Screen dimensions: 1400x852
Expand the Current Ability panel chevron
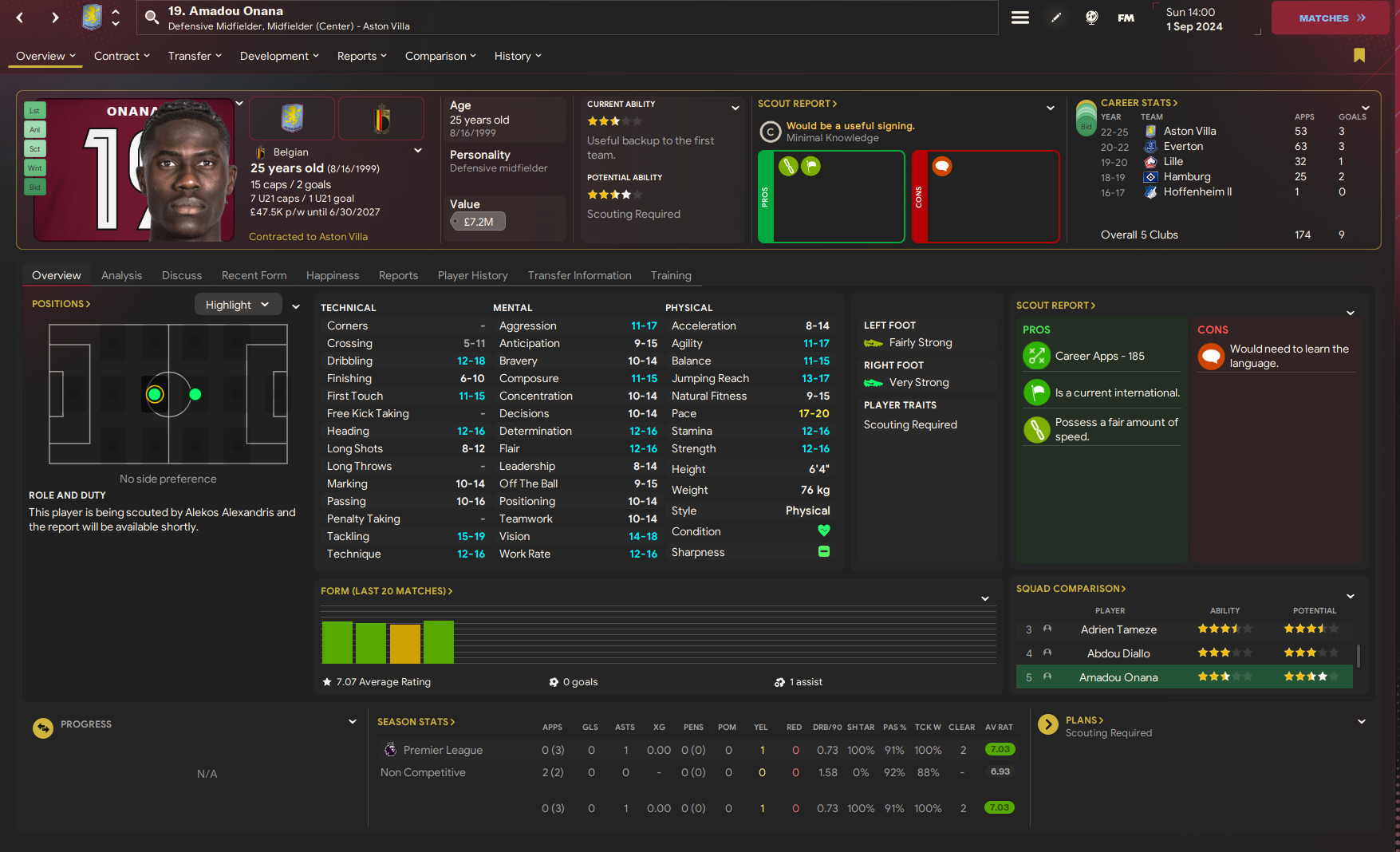[735, 108]
